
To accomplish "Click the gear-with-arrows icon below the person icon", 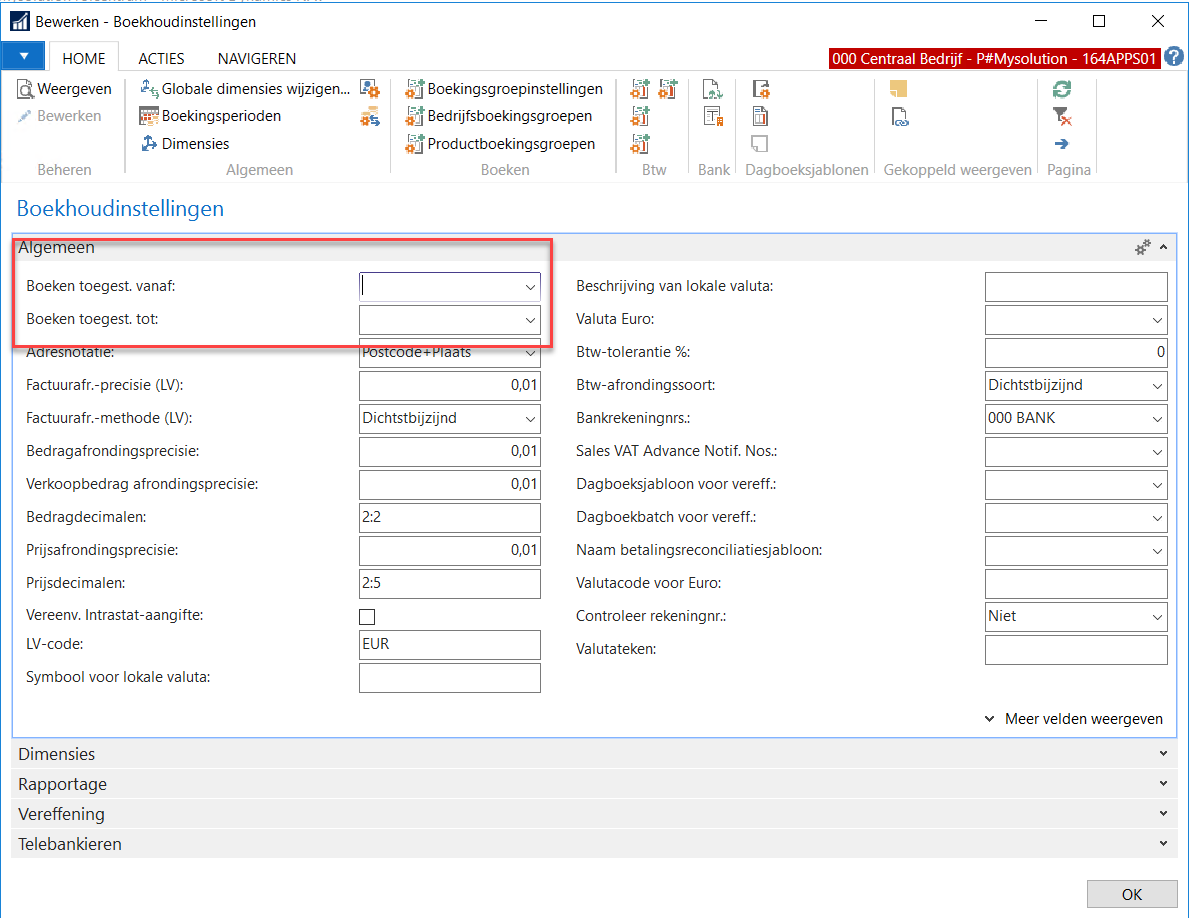I will coord(370,117).
